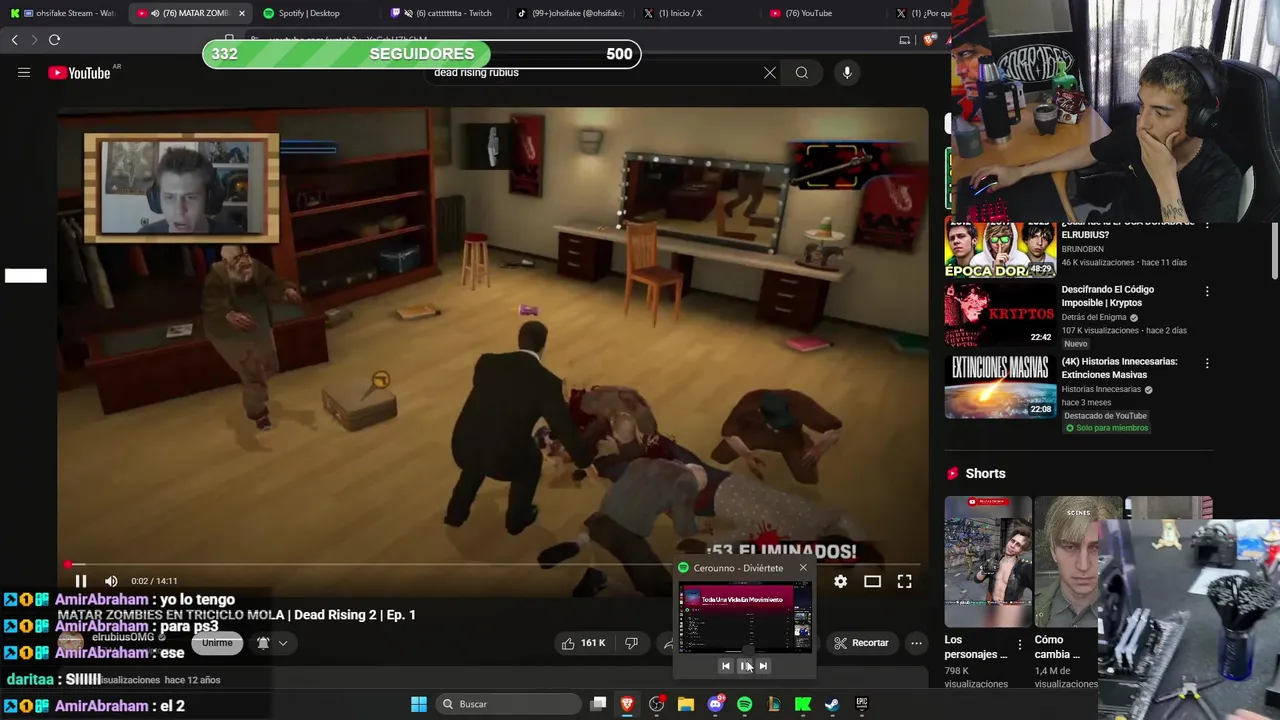The image size is (1280, 720).
Task: Open '(4K) Historias Innecesarias' video title
Action: [1119, 368]
